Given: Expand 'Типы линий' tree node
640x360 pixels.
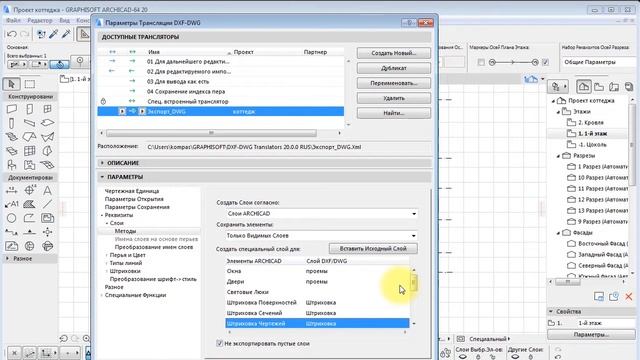Looking at the screenshot, I should click(107, 263).
